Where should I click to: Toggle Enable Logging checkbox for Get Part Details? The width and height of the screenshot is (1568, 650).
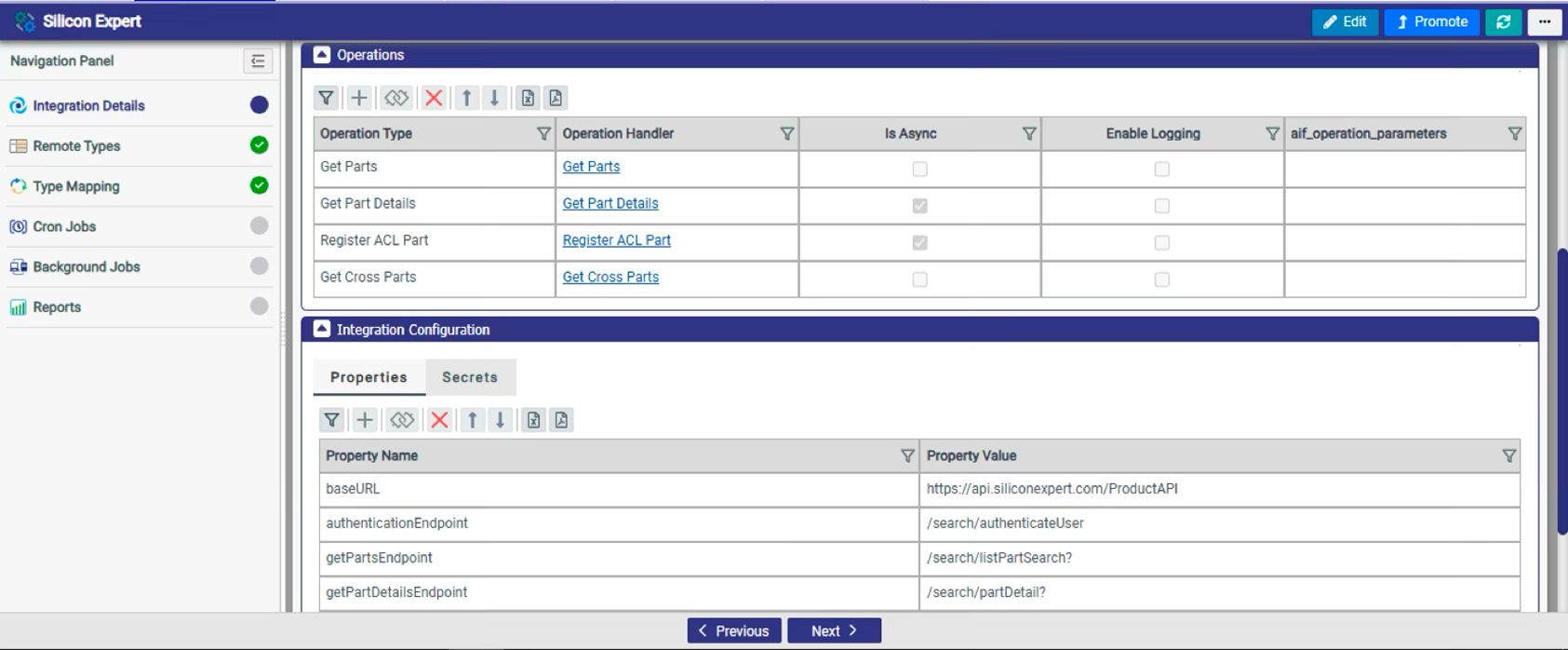[x=1161, y=206]
